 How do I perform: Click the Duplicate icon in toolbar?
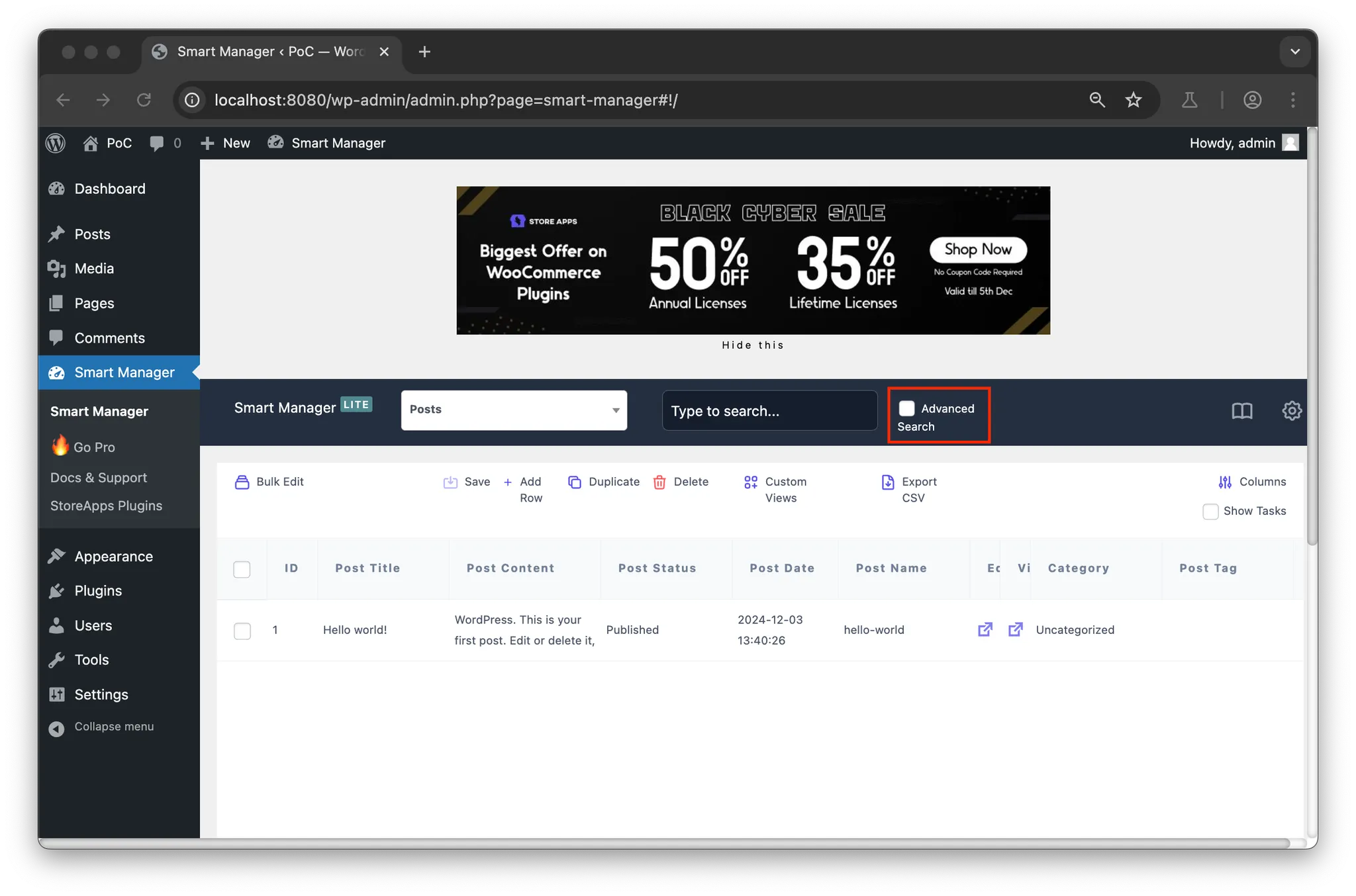point(574,482)
